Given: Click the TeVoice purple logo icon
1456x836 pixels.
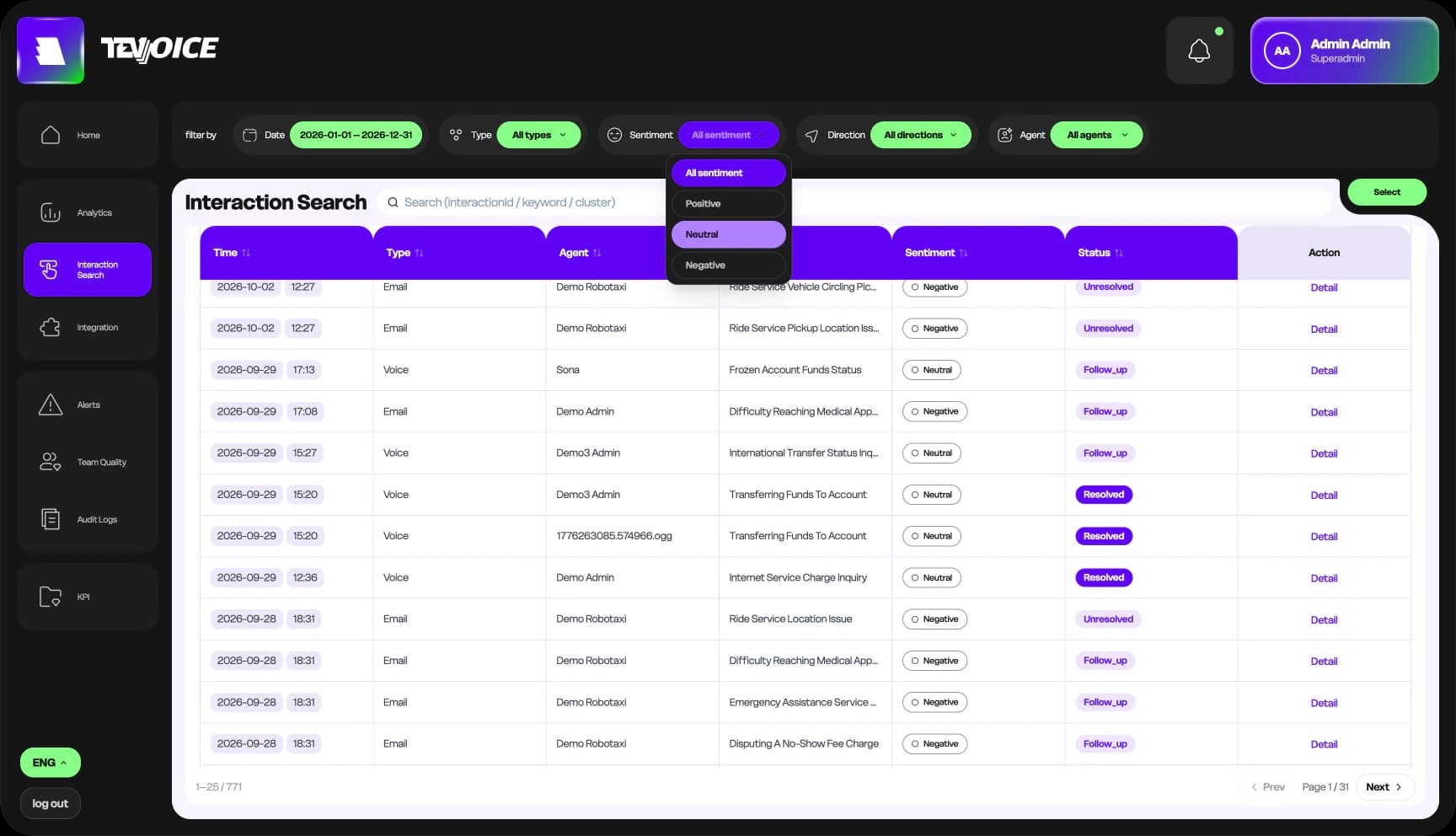Looking at the screenshot, I should click(51, 51).
